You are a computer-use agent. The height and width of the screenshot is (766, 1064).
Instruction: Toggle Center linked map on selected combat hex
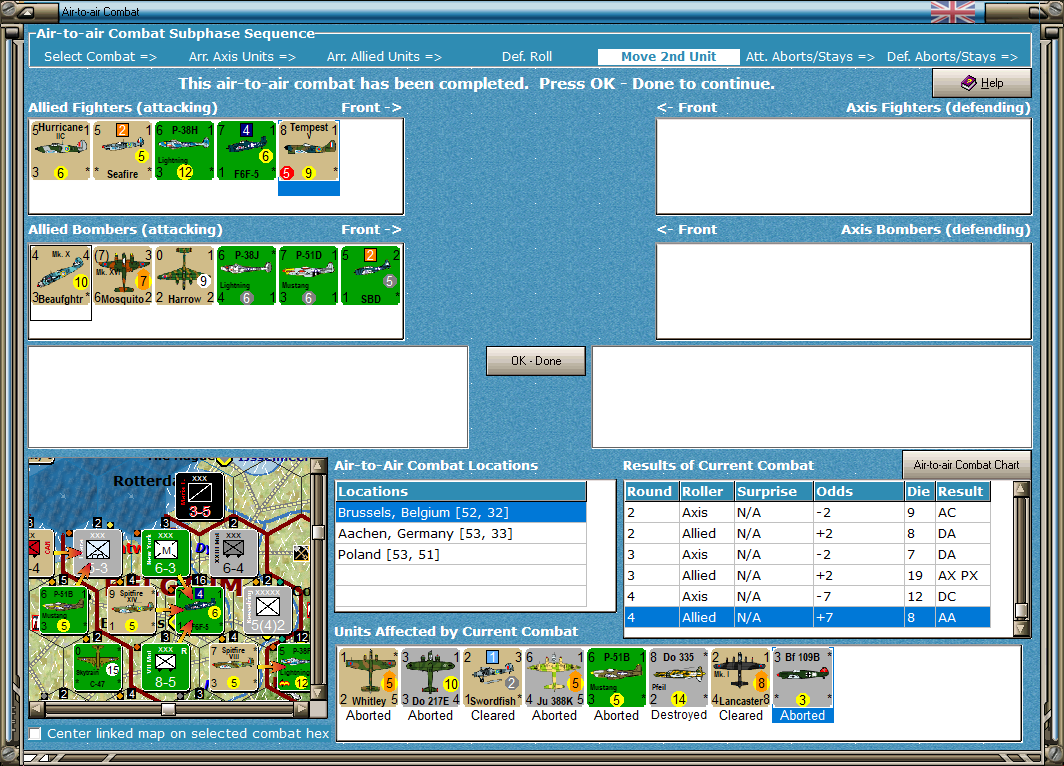coord(35,733)
